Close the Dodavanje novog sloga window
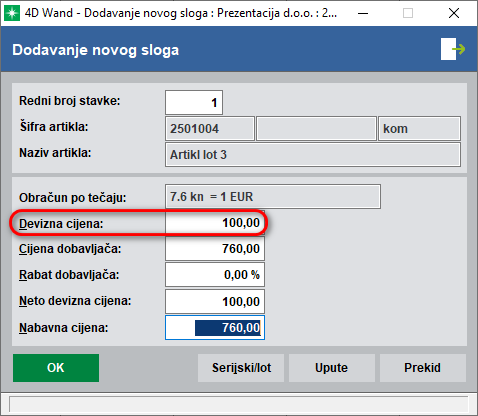The image size is (478, 416). click(454, 13)
